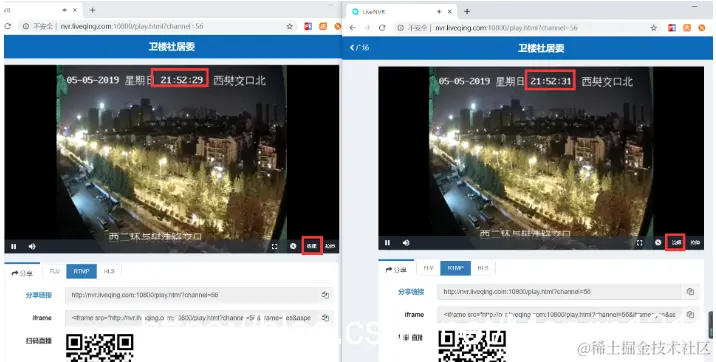Viewport: 716px width, 362px height.
Task: Bookmark the page with the right window's star
Action: coord(654,28)
